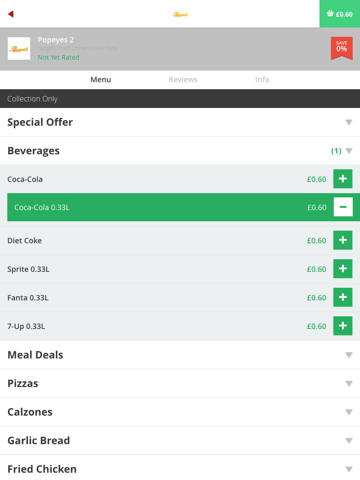The image size is (360, 480).
Task: Remove Coca-Cola 0.33L with minus button
Action: click(343, 207)
